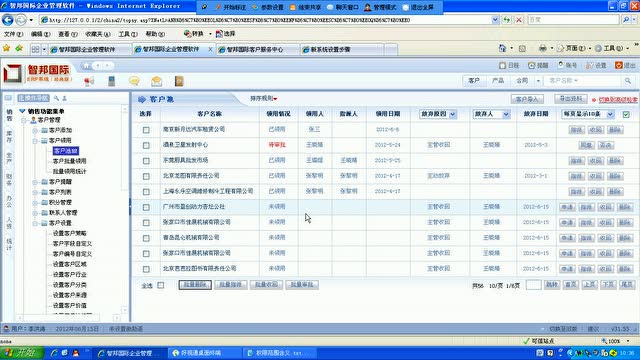Collapse the 客户领用 tree node
This screenshot has width=640, height=360.
35,141
